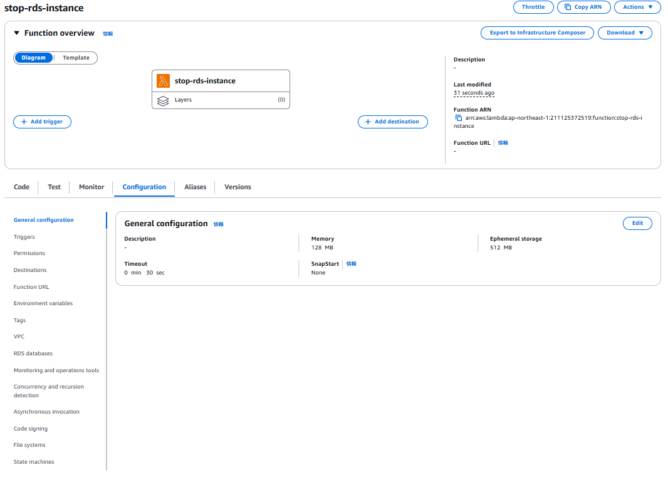The height and width of the screenshot is (480, 668).
Task: Open the Actions dropdown menu
Action: point(637,7)
